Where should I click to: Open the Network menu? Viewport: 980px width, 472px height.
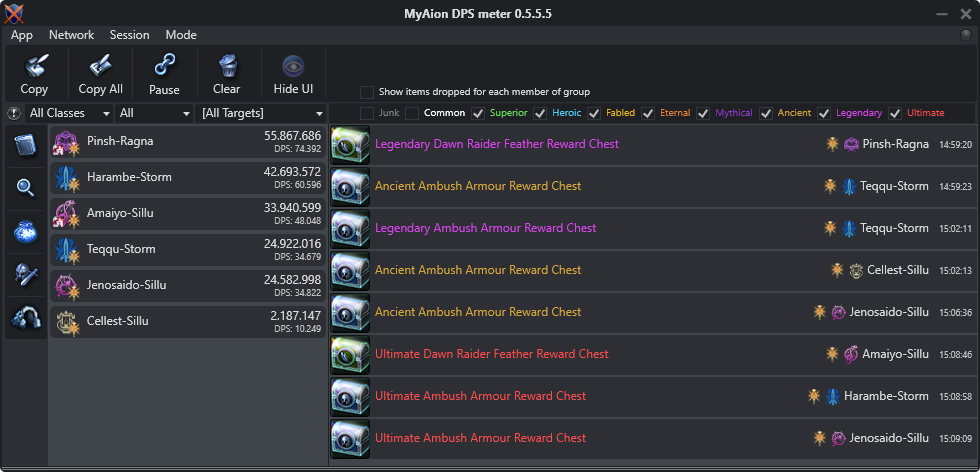click(x=71, y=35)
